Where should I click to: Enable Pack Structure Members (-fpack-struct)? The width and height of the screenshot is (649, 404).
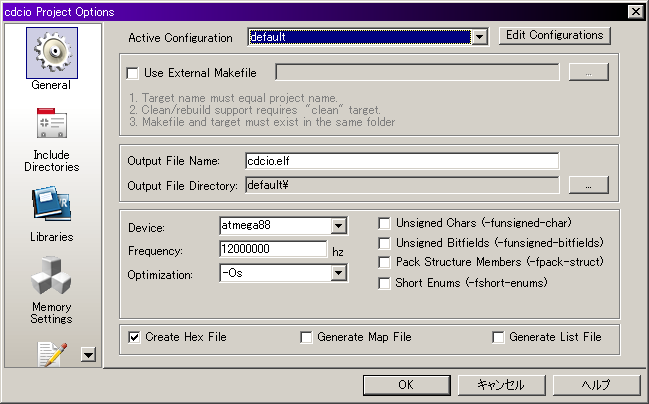click(x=384, y=262)
